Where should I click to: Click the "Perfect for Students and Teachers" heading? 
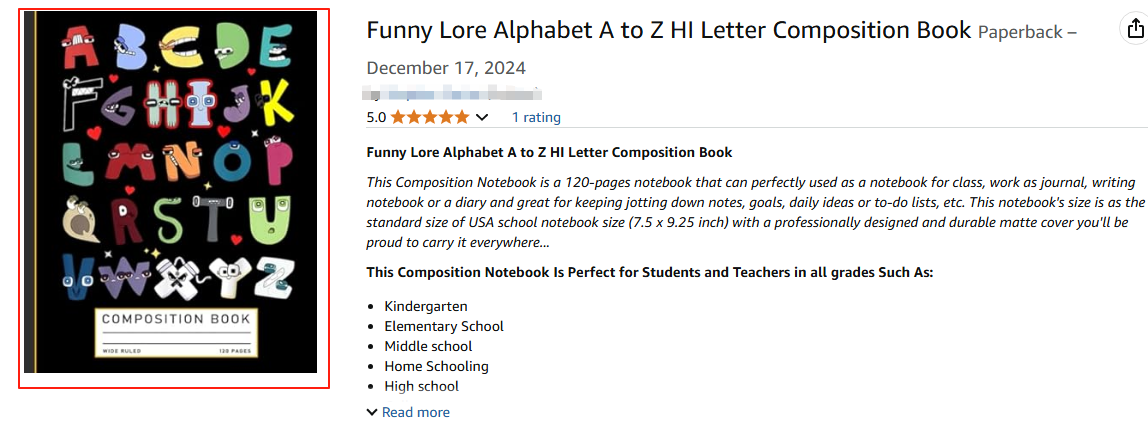tap(649, 272)
